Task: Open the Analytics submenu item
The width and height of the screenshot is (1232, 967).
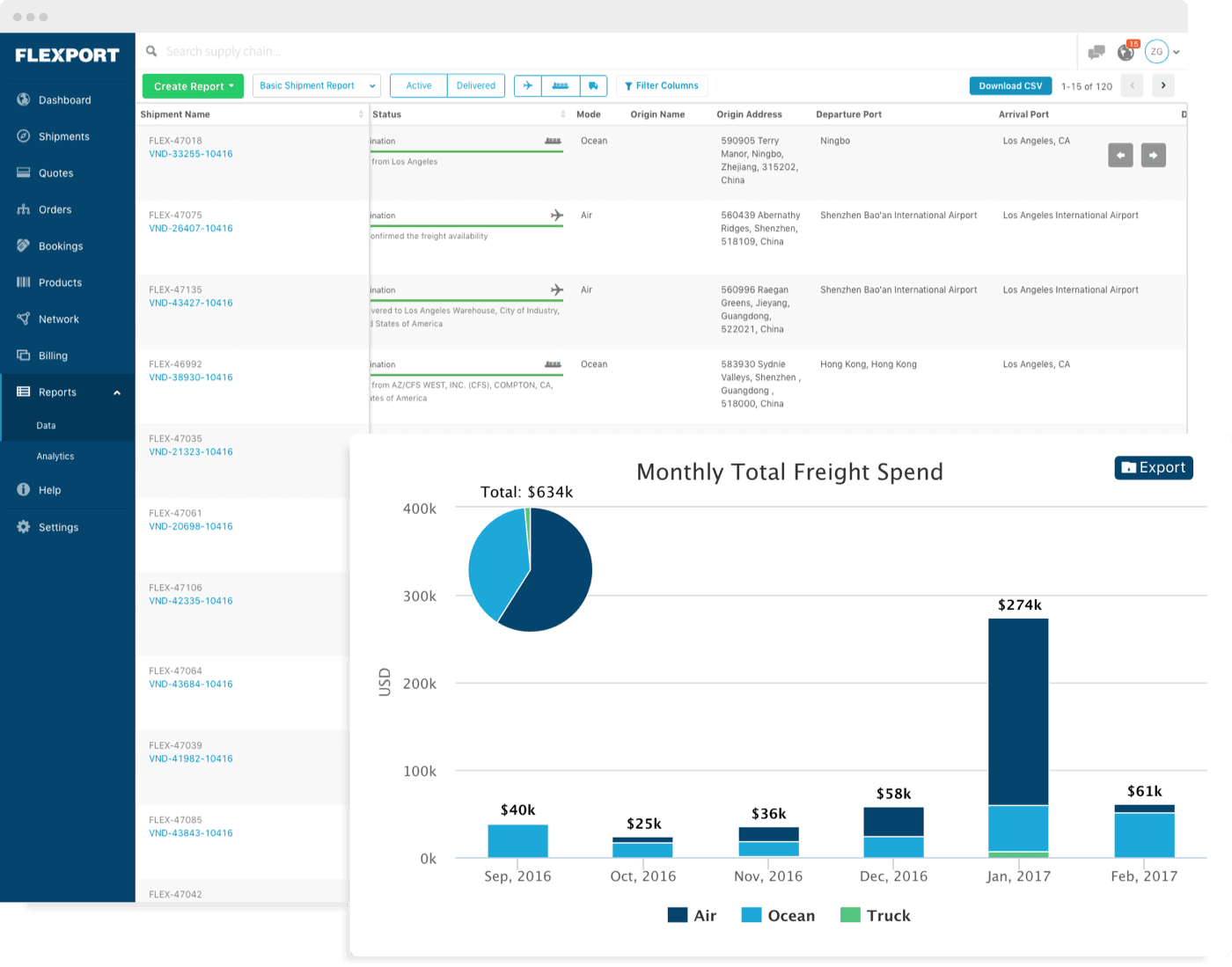Action: click(x=55, y=457)
